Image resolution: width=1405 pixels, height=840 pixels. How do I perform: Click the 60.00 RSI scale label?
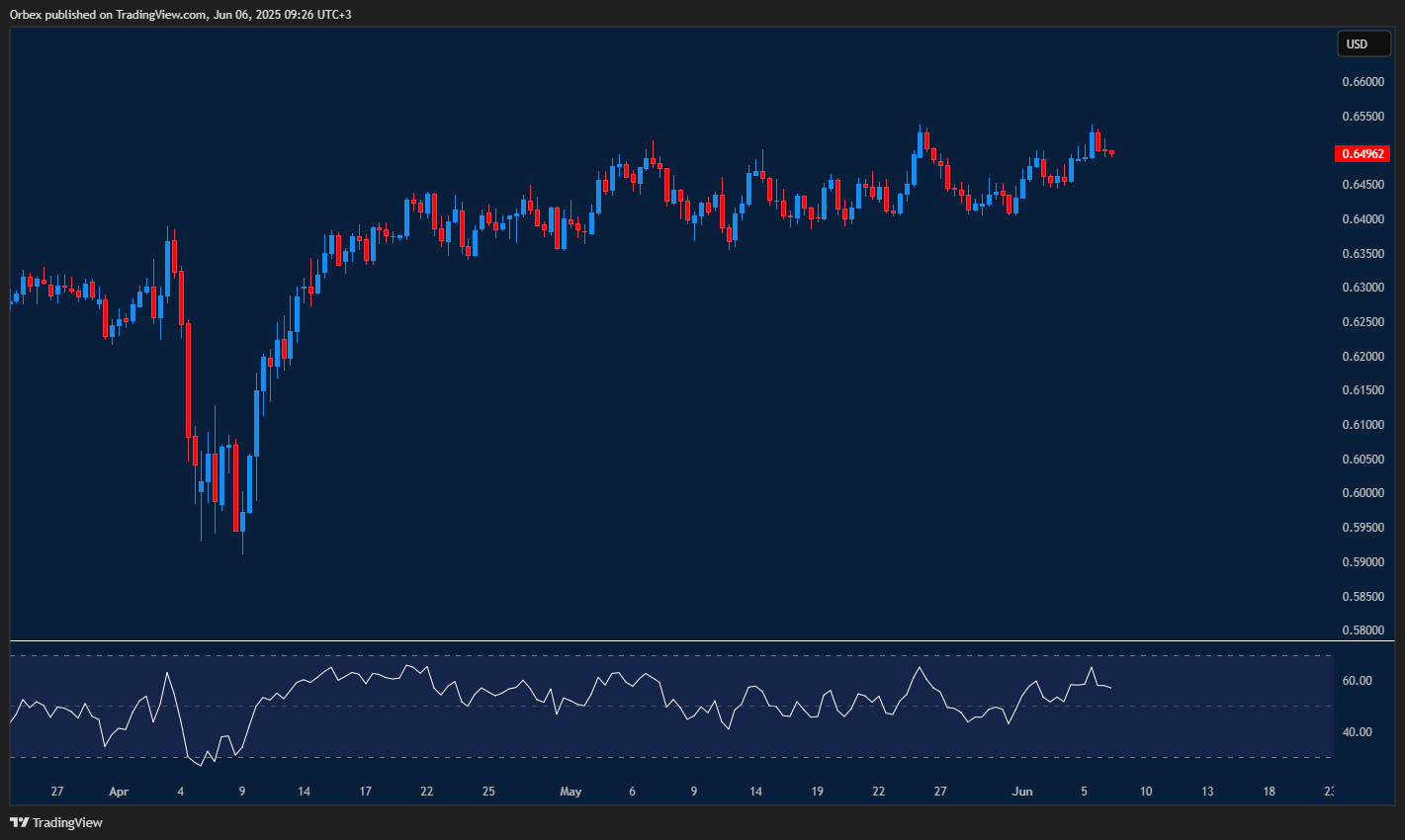point(1358,681)
